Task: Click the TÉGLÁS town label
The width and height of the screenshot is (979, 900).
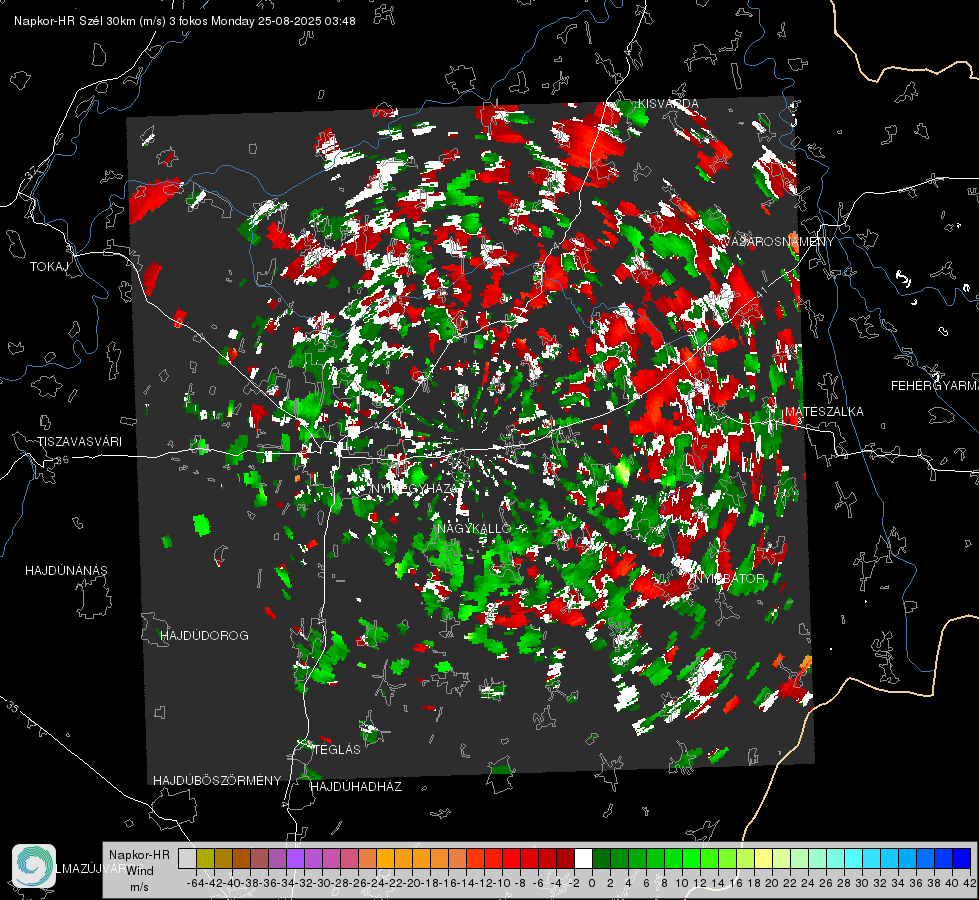Action: click(337, 749)
